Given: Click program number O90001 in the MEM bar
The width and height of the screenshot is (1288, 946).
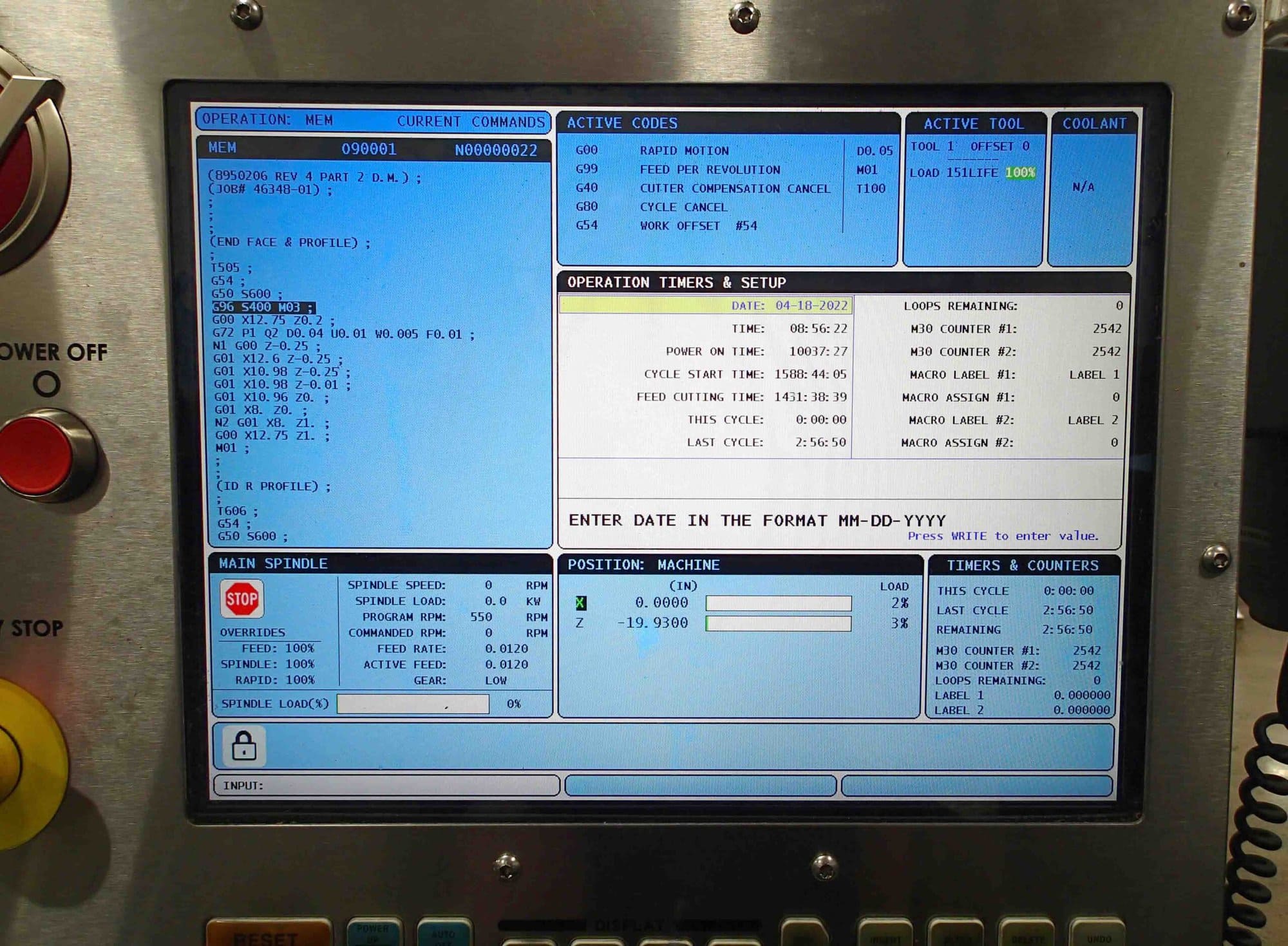Looking at the screenshot, I should [x=368, y=149].
